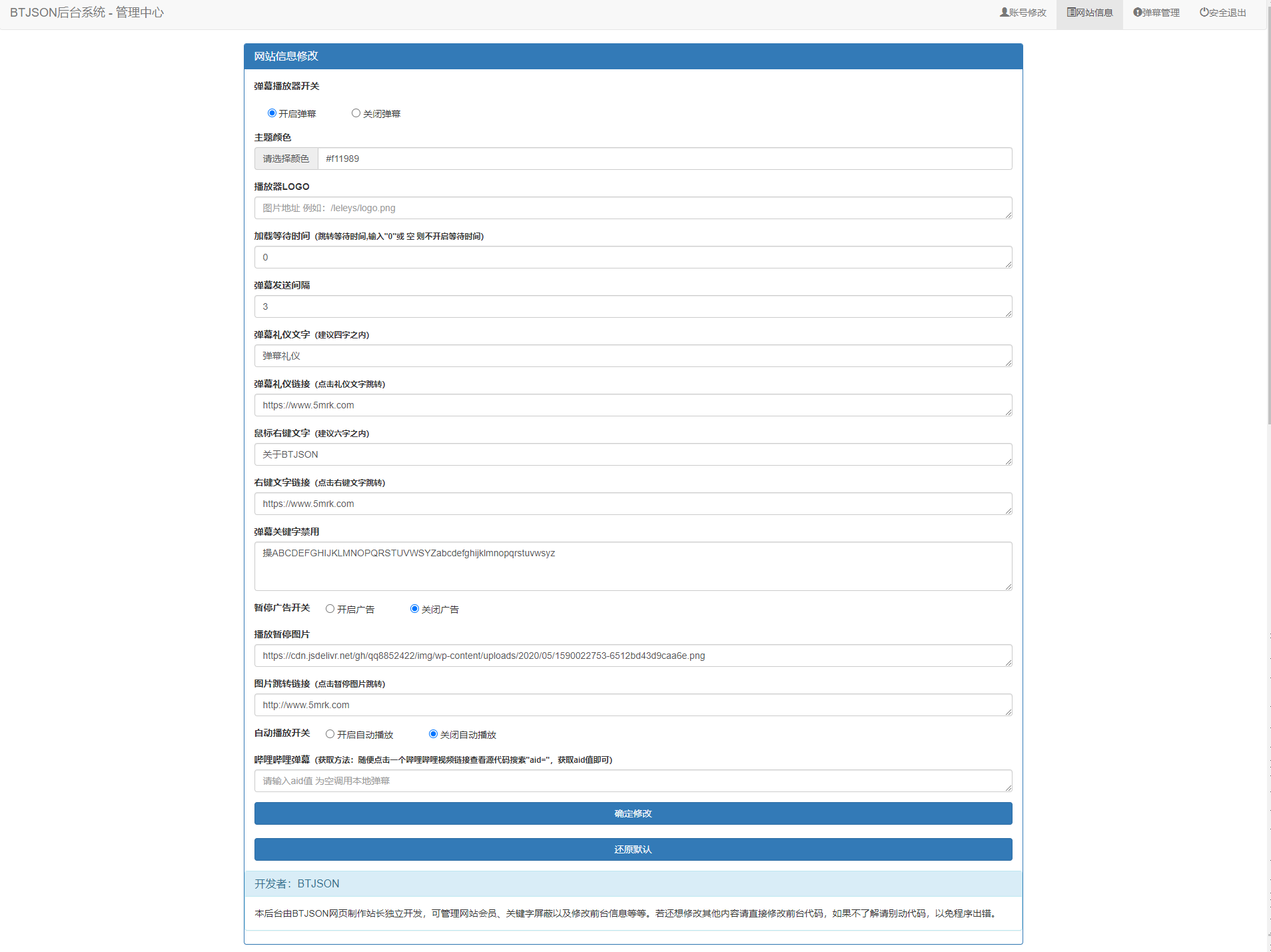This screenshot has width=1271, height=952.
Task: Click the list icon beside 网站信息
Action: tap(1071, 12)
